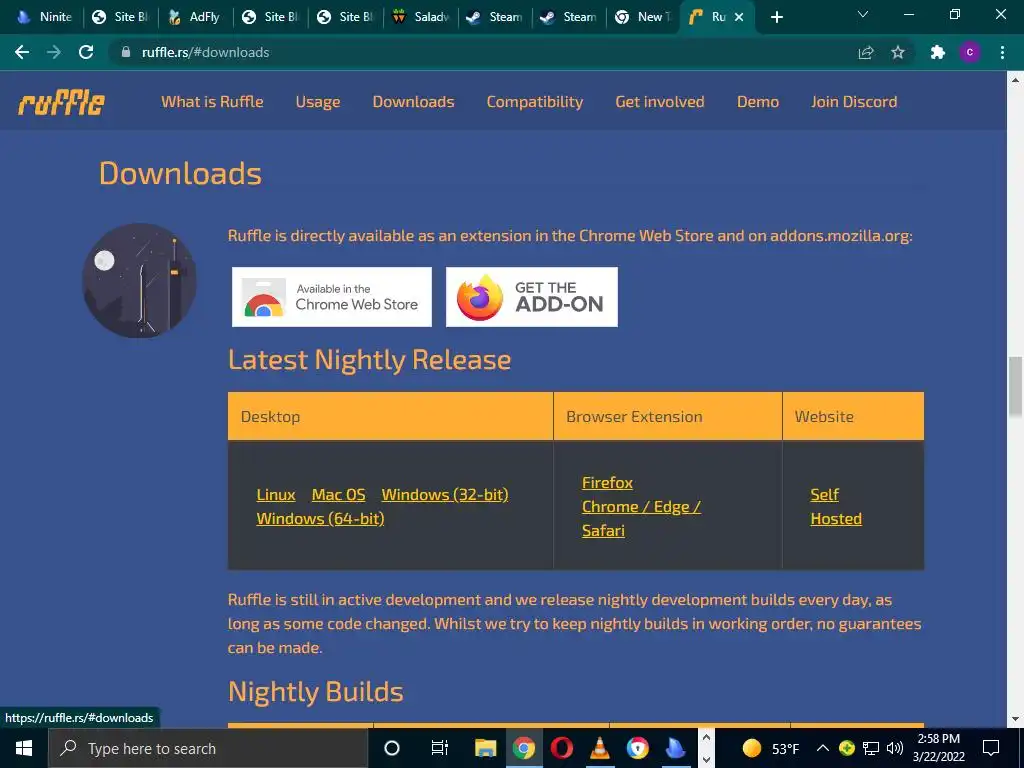This screenshot has height=768, width=1024.
Task: Click the scrollbar down arrow
Action: pyautogui.click(x=1015, y=719)
